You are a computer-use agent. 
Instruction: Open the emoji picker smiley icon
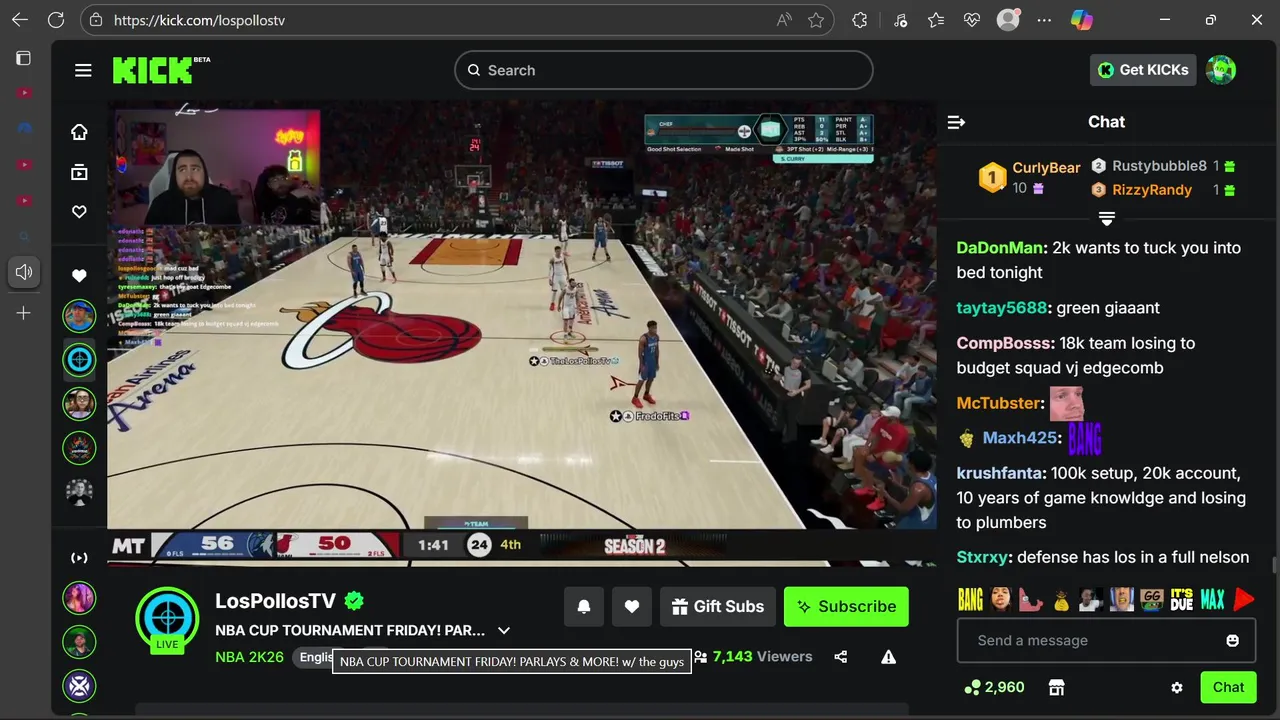(x=1232, y=641)
